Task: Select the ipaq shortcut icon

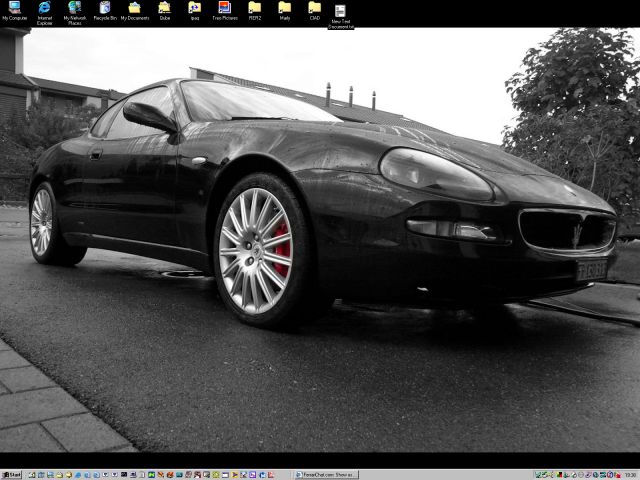Action: coord(195,11)
